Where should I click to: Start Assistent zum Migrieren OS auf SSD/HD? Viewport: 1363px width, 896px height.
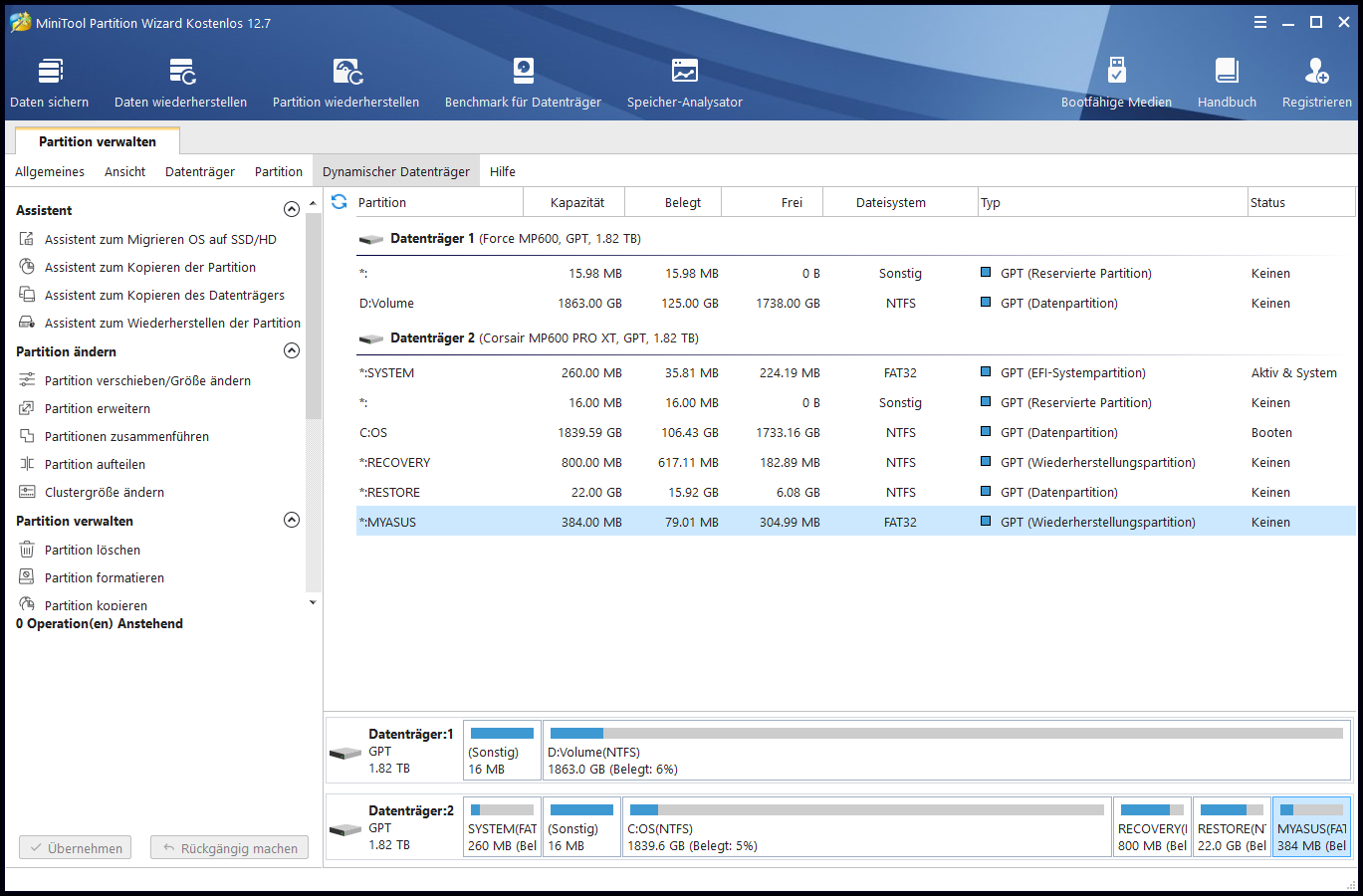click(x=159, y=239)
